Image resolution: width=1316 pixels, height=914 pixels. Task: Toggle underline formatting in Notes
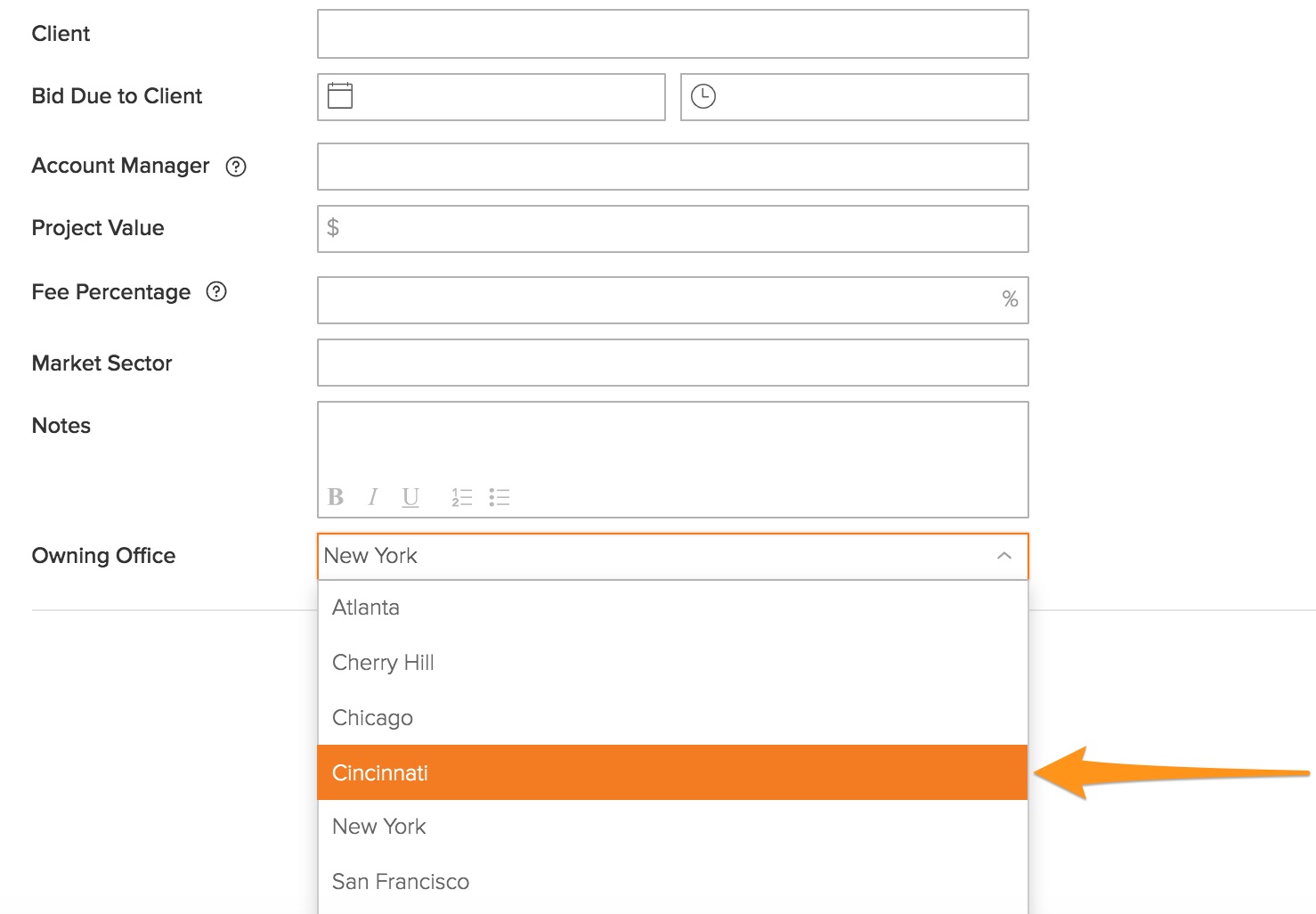[x=410, y=497]
